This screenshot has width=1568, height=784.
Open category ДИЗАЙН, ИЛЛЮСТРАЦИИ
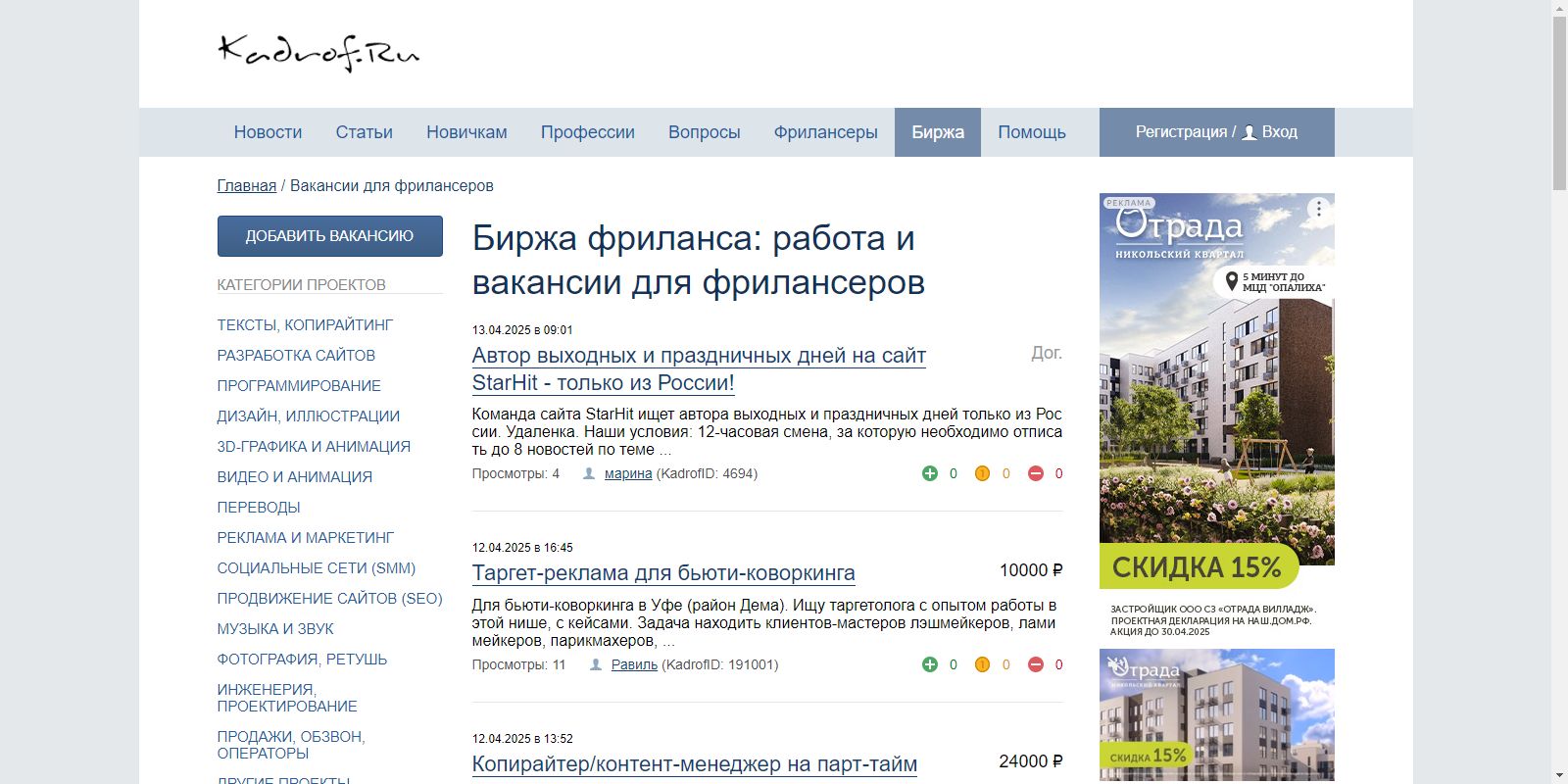pos(309,416)
